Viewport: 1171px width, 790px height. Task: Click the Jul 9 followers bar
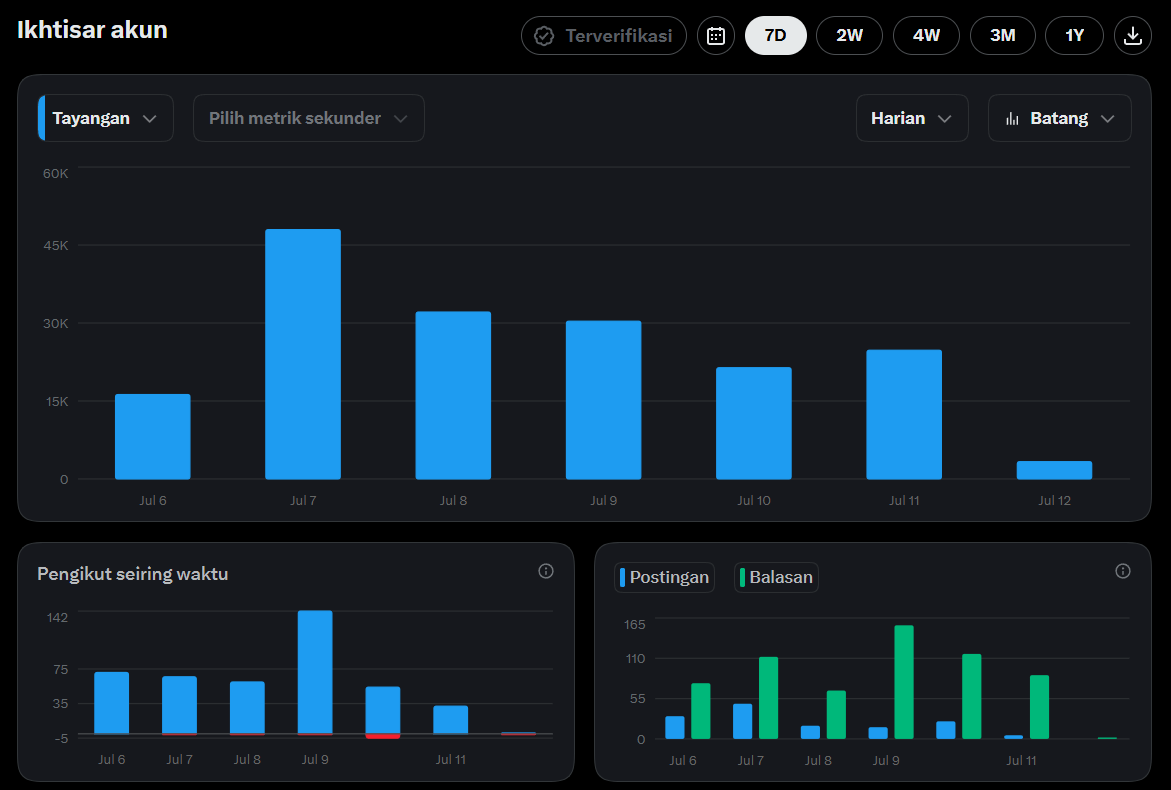315,673
